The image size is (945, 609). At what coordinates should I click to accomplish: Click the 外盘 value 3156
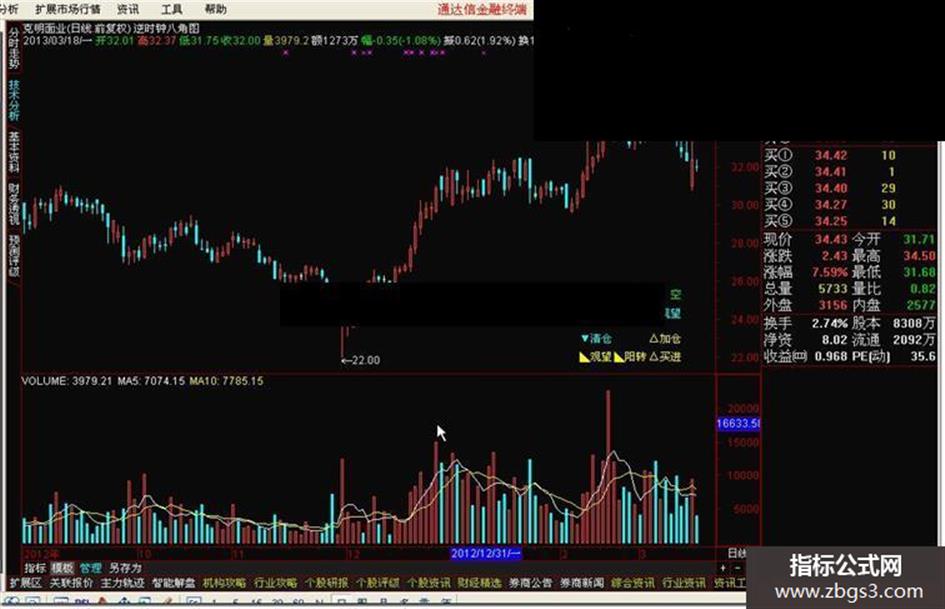tap(834, 306)
